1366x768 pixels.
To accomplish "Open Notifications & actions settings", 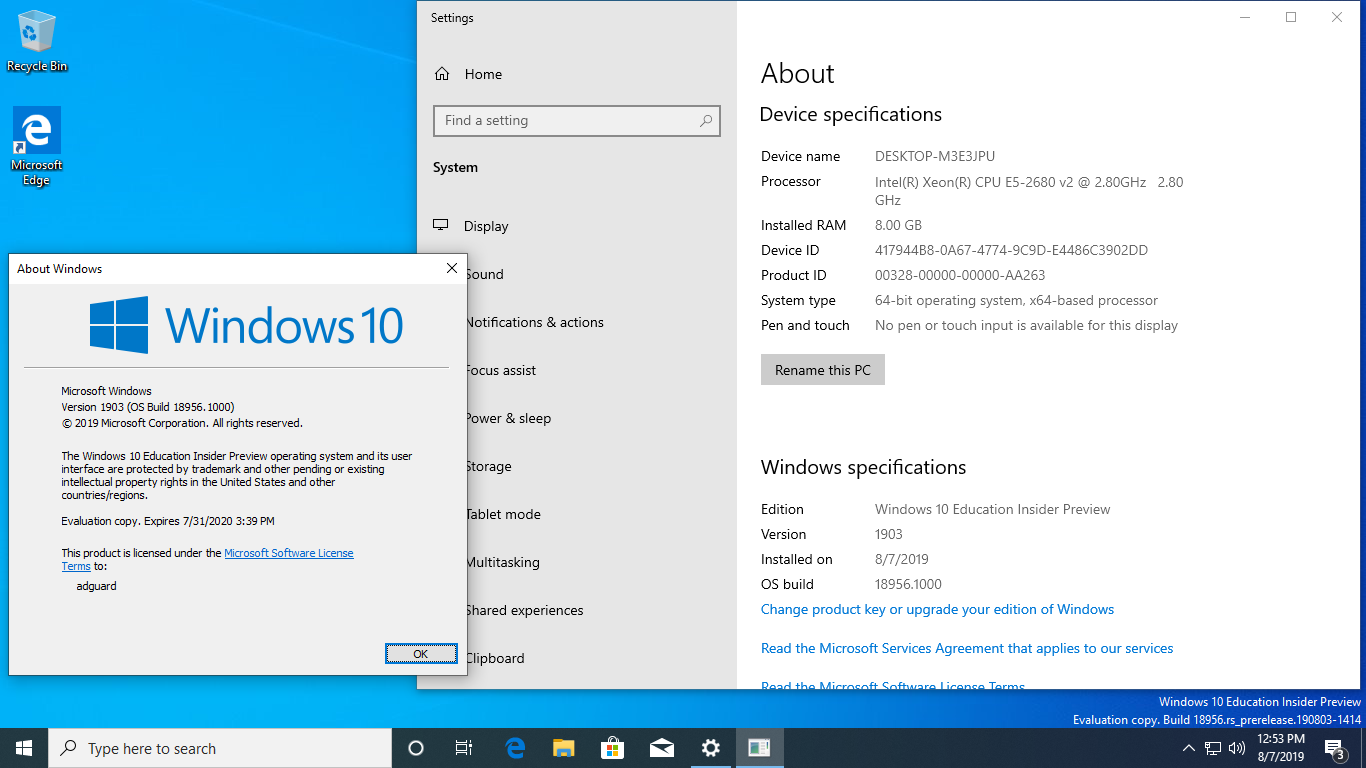I will tap(535, 322).
